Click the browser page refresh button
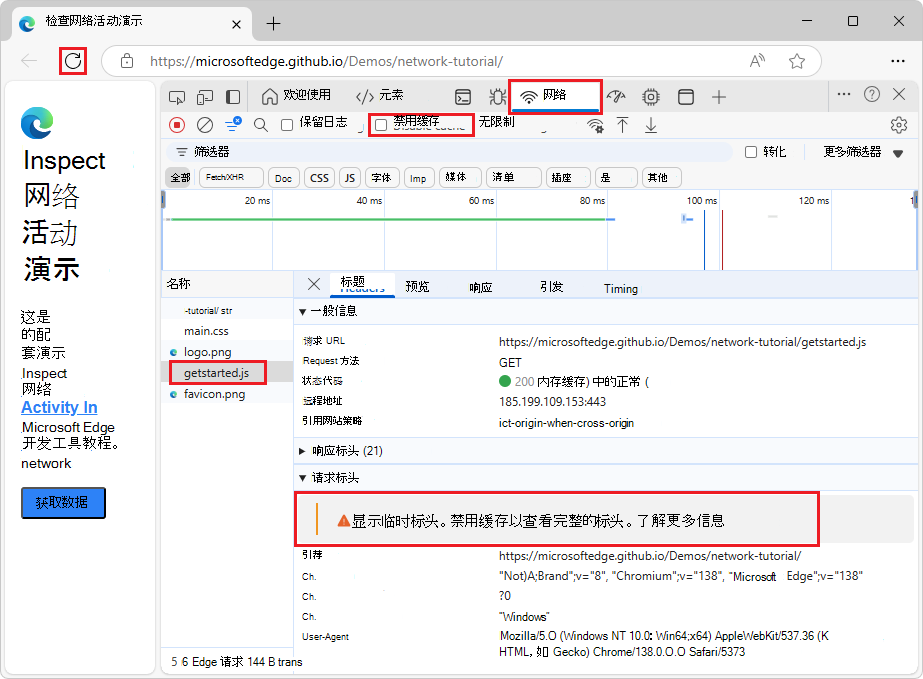This screenshot has width=923, height=679. pyautogui.click(x=73, y=61)
